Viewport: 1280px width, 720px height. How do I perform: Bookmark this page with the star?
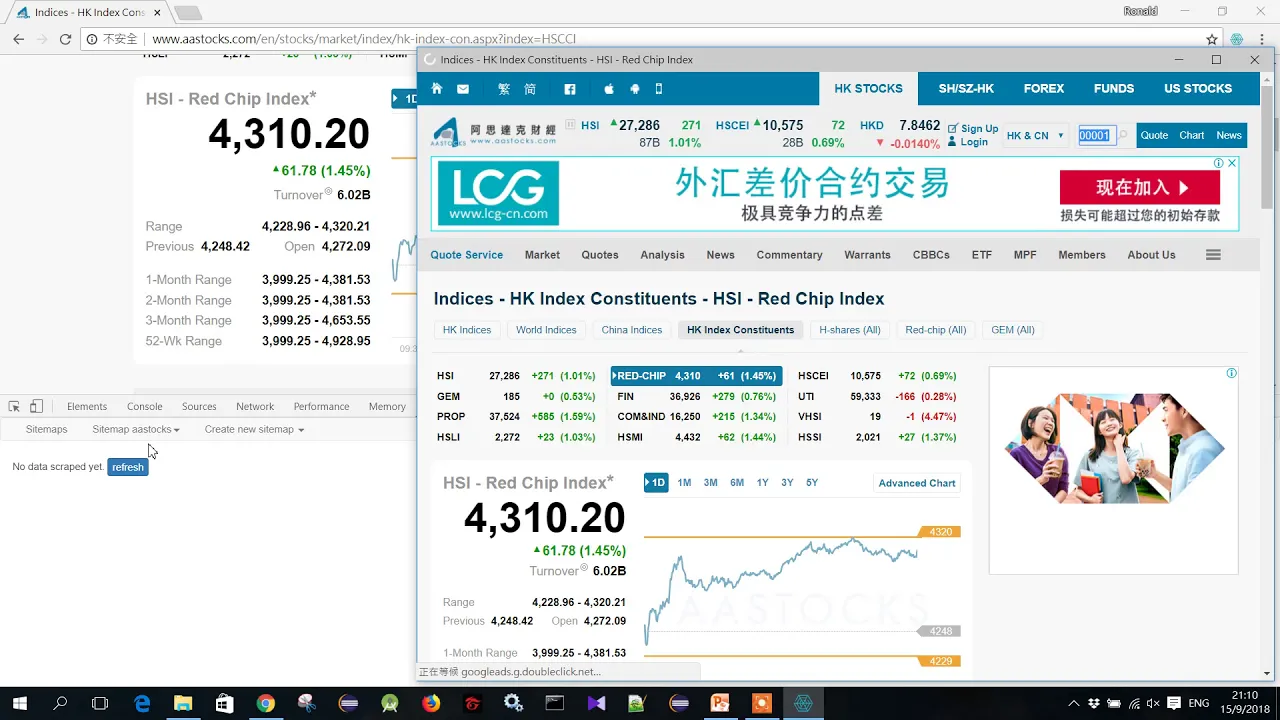coord(1212,39)
